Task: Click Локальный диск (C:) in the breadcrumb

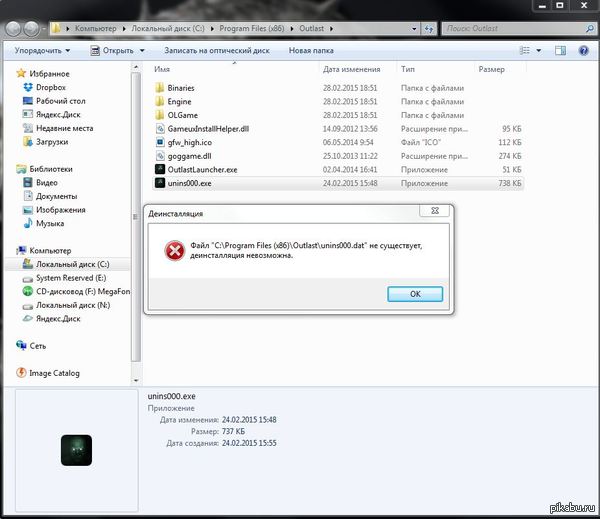Action: (x=168, y=29)
